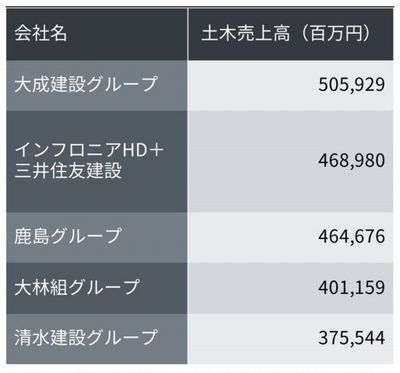
Task: Select the インフロニアHD+三井住友建設 cell
Action: tap(97, 161)
